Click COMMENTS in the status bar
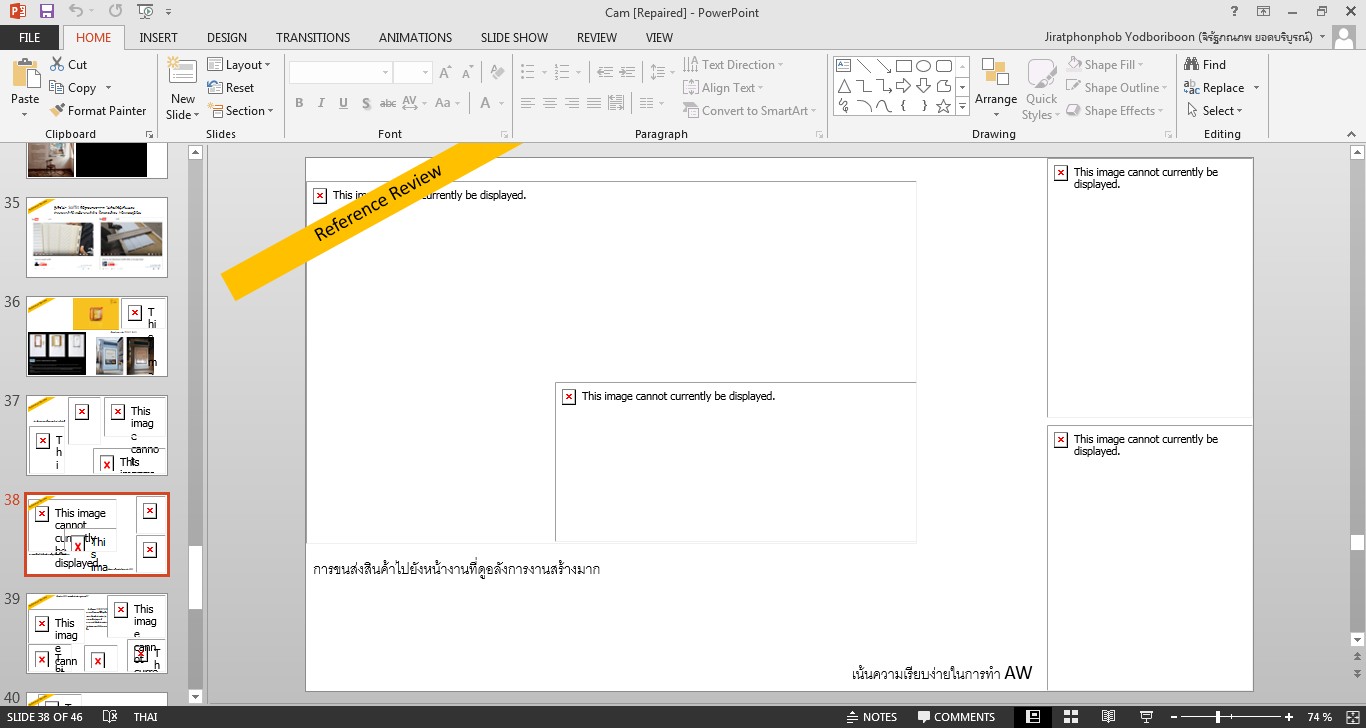The width and height of the screenshot is (1366, 728). tap(956, 717)
